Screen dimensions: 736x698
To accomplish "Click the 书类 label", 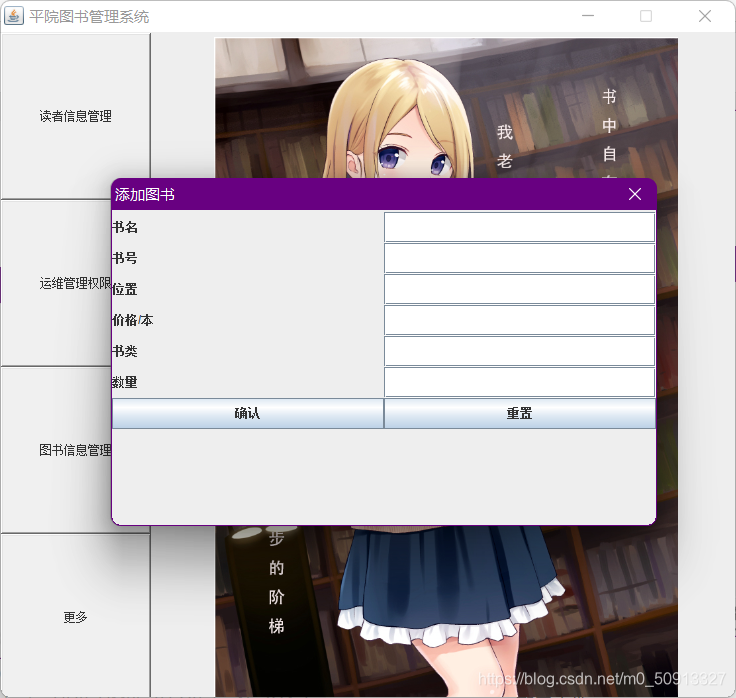I will [x=125, y=351].
